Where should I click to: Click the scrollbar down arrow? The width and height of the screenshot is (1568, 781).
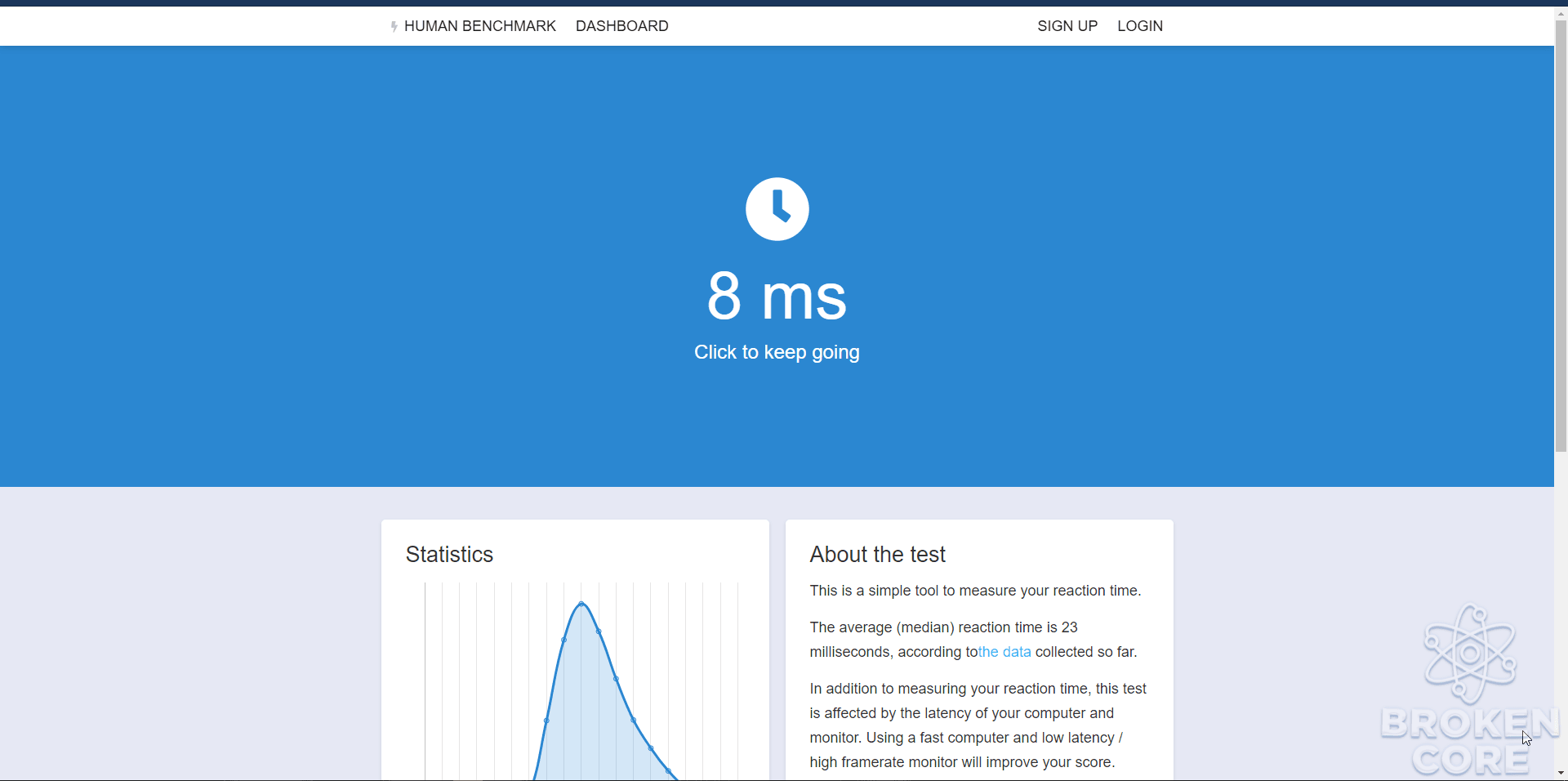pos(1561,773)
